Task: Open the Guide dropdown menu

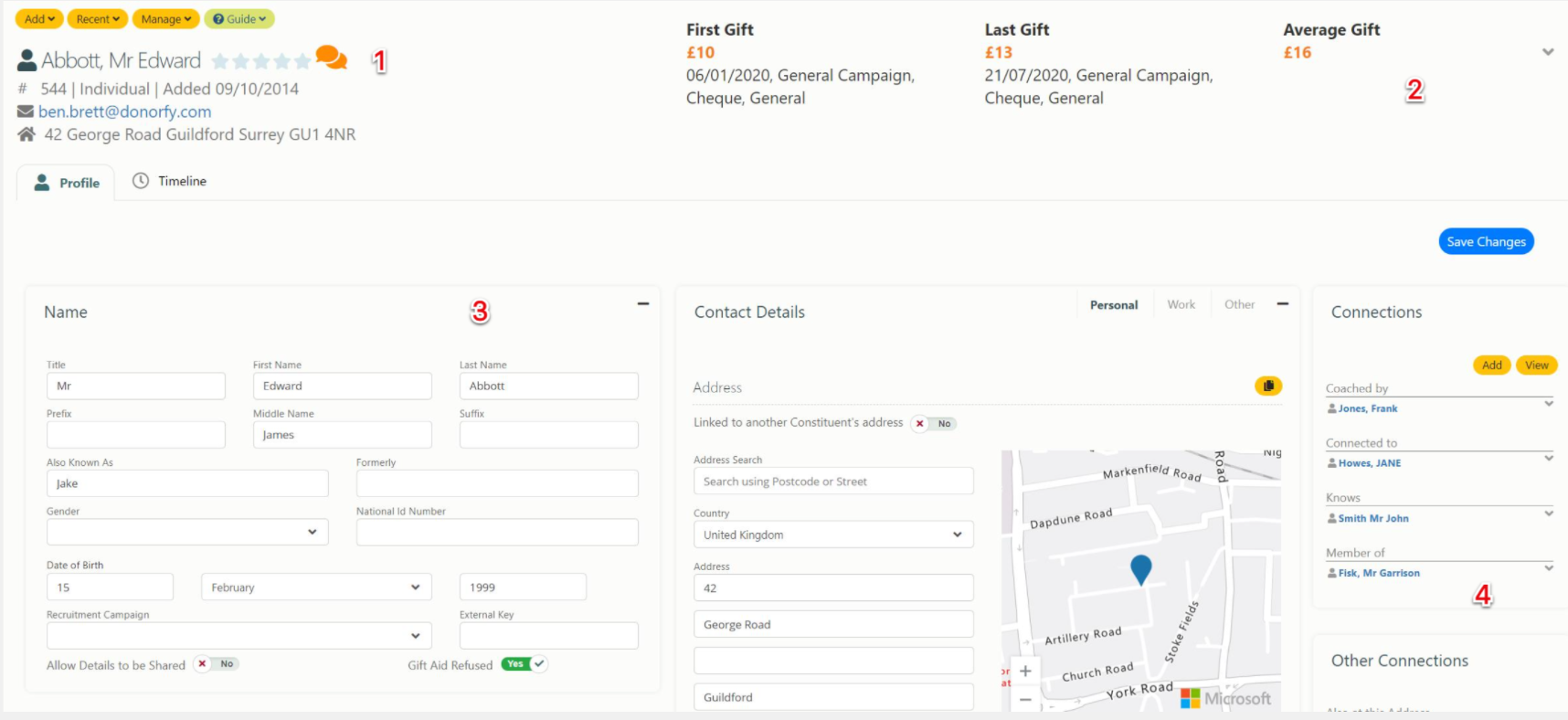Action: pos(239,19)
